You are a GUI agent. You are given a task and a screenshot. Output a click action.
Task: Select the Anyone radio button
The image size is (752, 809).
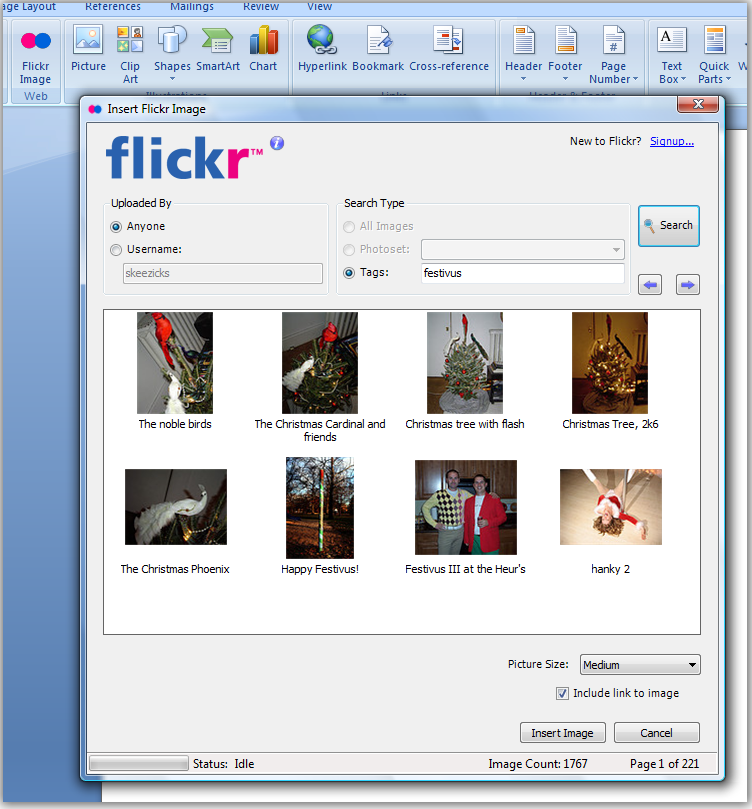[116, 226]
